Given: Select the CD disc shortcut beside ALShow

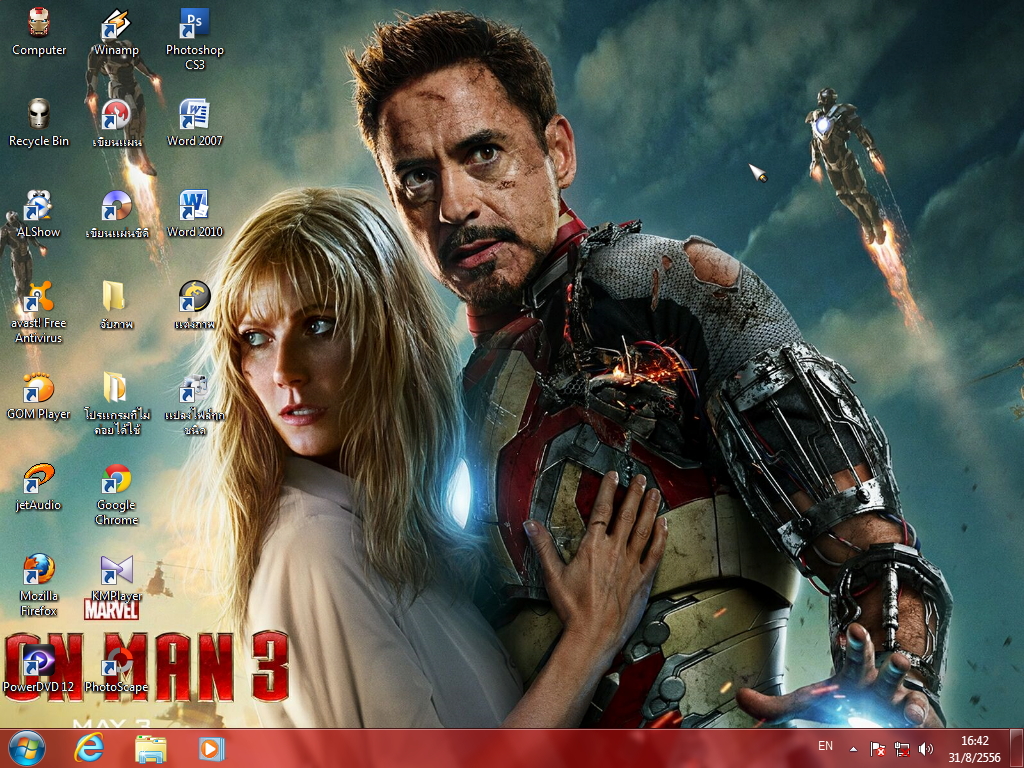Looking at the screenshot, I should coord(116,214).
